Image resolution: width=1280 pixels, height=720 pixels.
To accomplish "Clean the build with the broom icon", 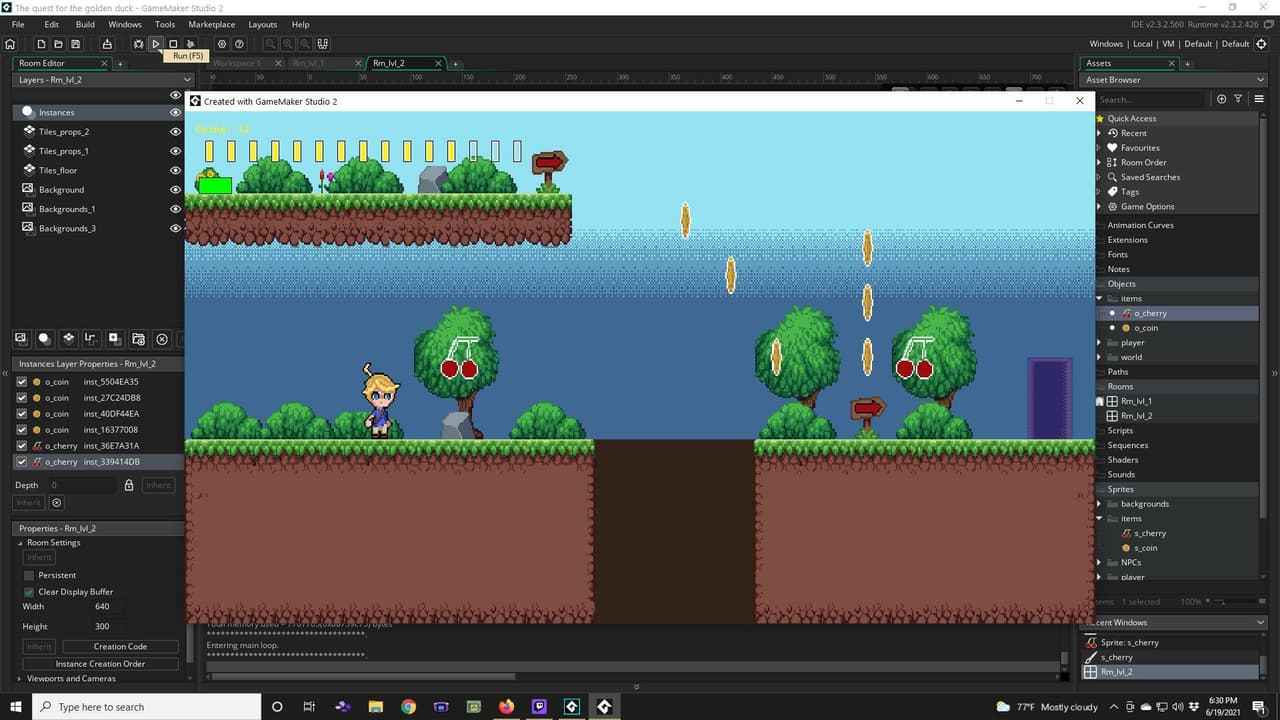I will tap(190, 44).
